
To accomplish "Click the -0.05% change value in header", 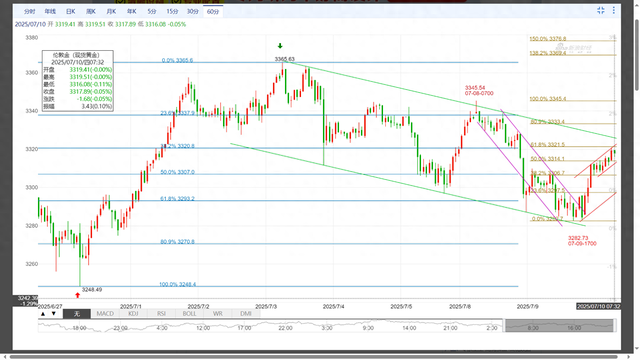I will tap(177, 24).
